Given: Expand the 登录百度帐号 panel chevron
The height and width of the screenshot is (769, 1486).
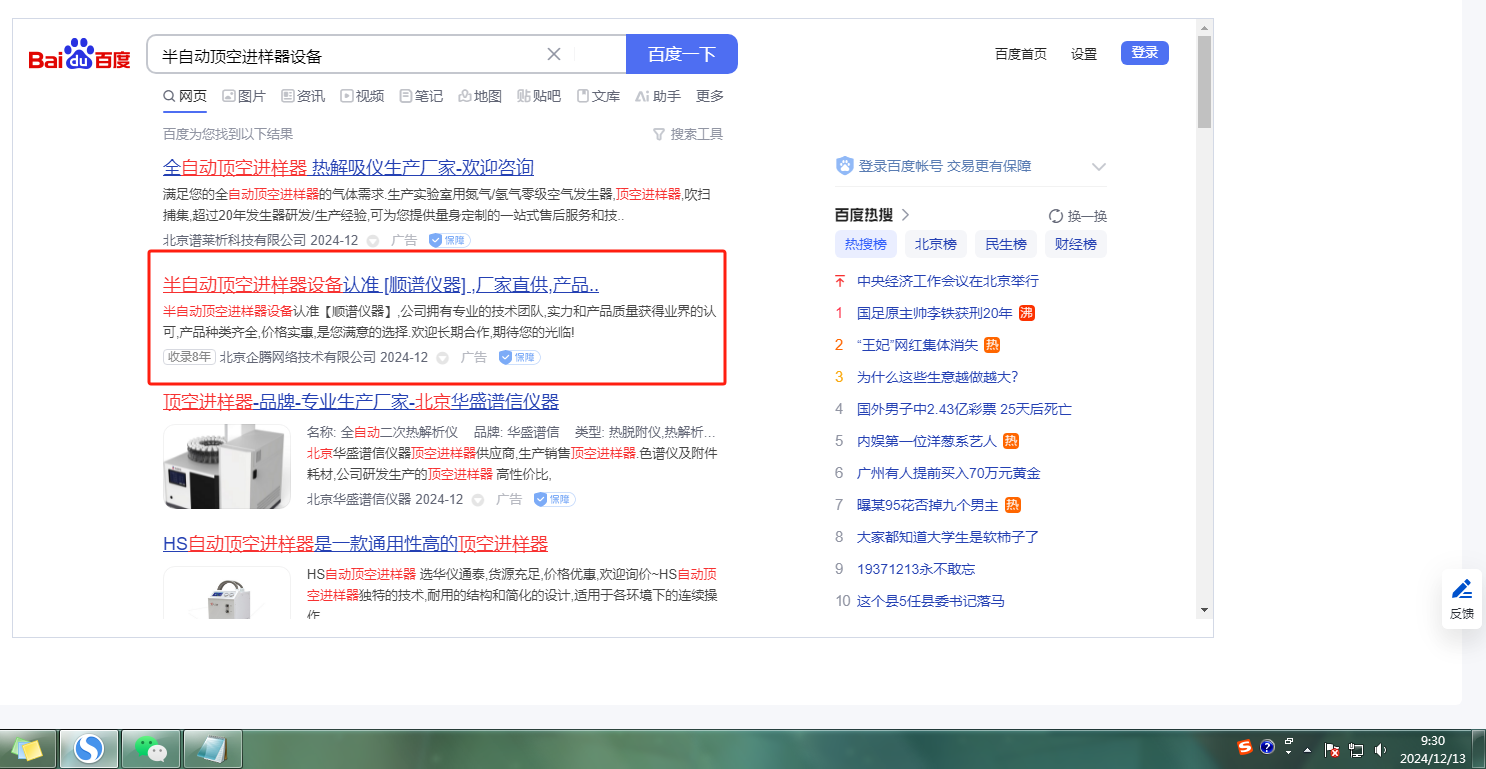Looking at the screenshot, I should coord(1099,167).
